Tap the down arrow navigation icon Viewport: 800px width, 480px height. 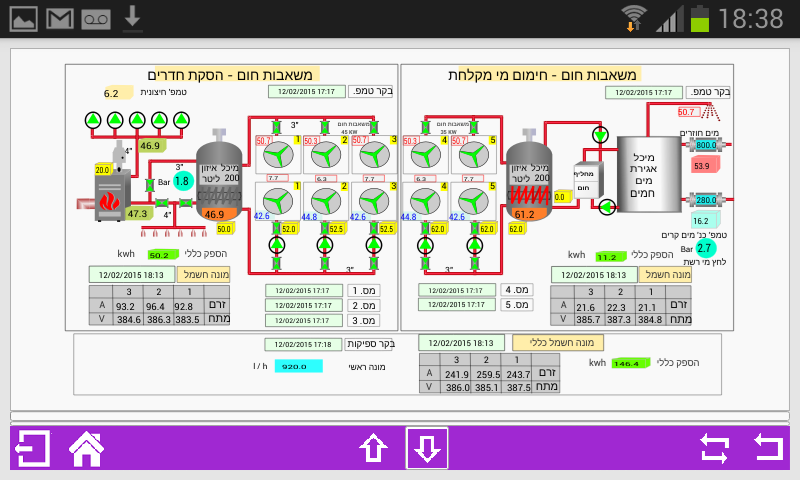[427, 448]
